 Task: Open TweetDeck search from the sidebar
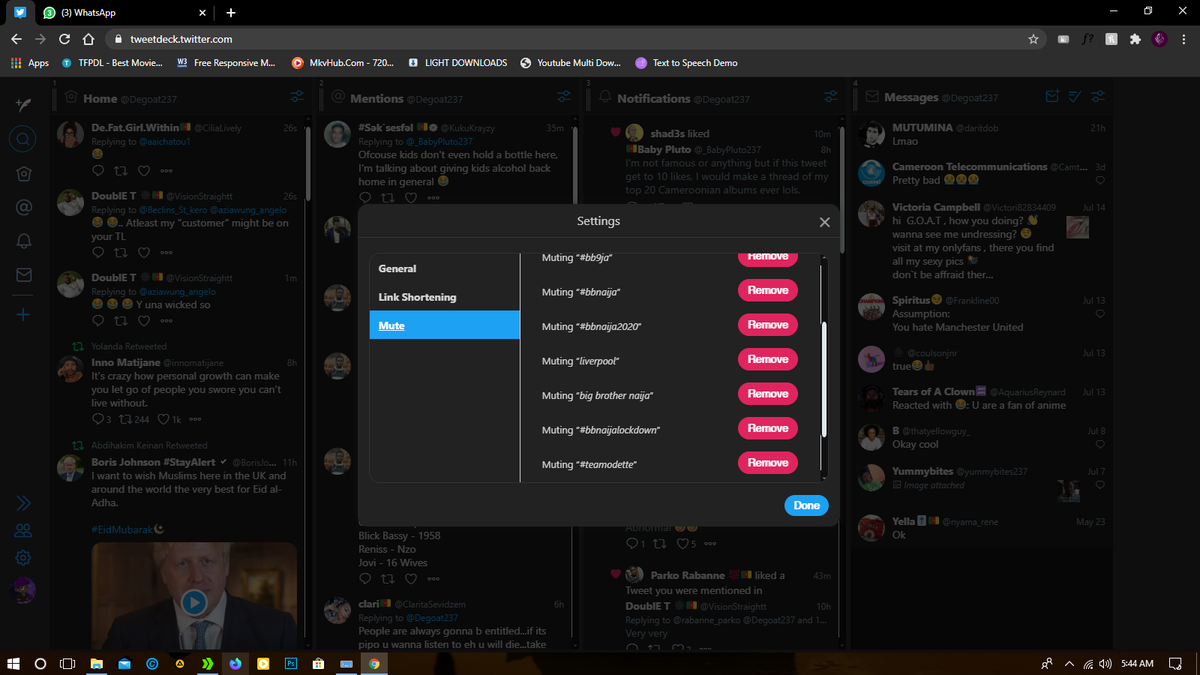(x=24, y=138)
